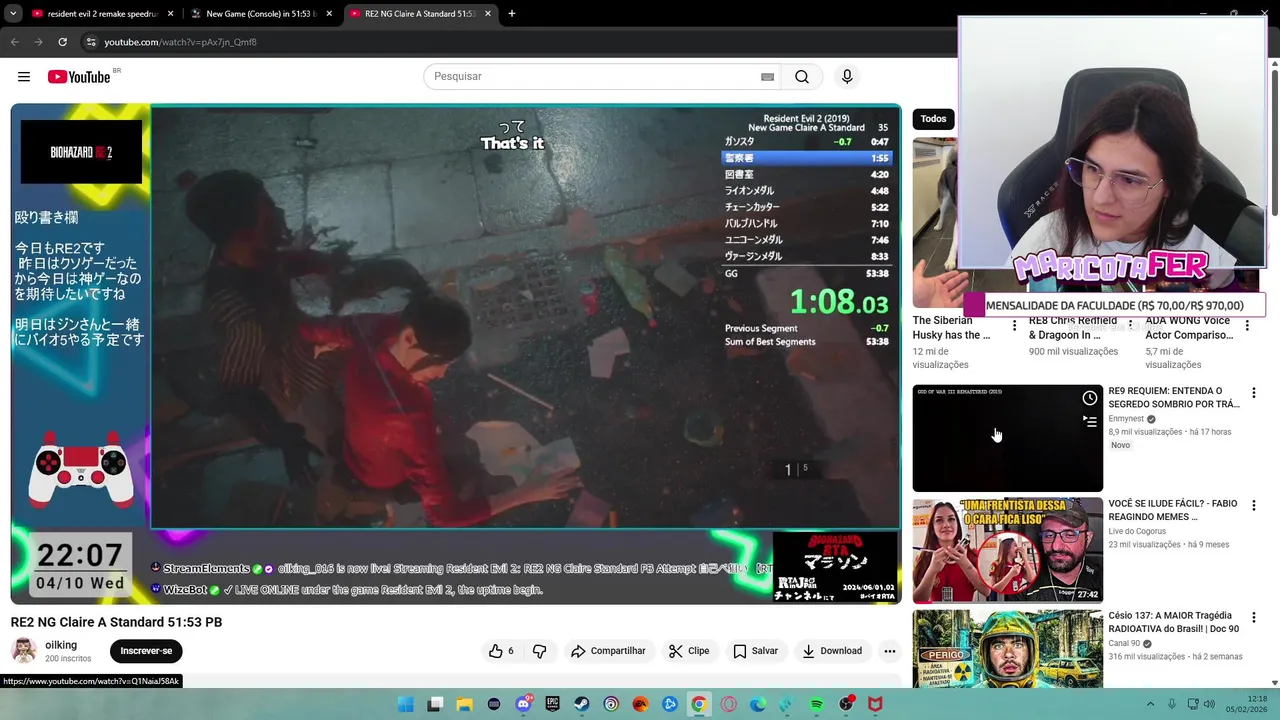Add hovered video to queue
The width and height of the screenshot is (1280, 720).
point(1089,422)
